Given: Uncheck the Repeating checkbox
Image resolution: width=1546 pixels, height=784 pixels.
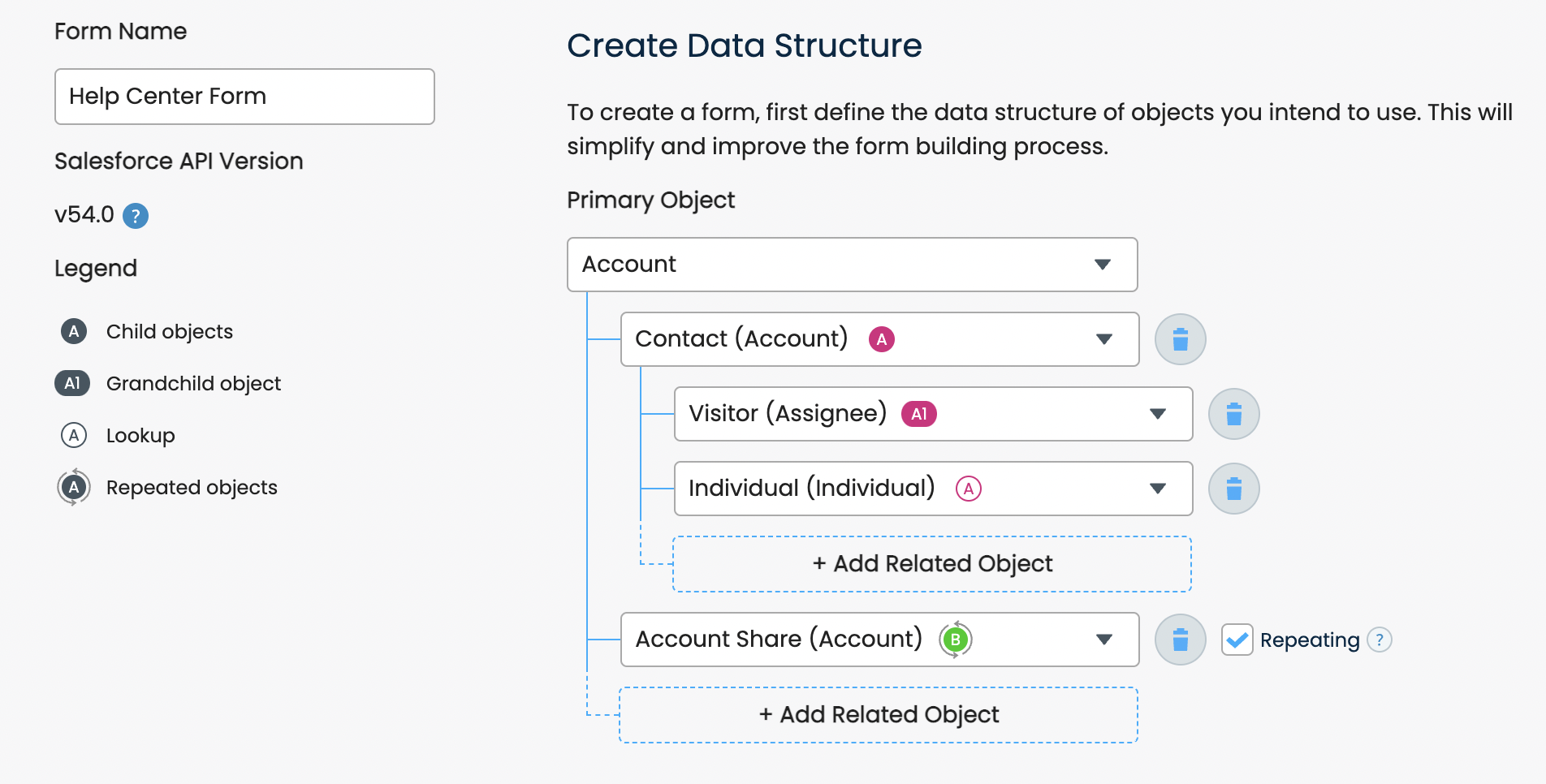Looking at the screenshot, I should pyautogui.click(x=1237, y=640).
